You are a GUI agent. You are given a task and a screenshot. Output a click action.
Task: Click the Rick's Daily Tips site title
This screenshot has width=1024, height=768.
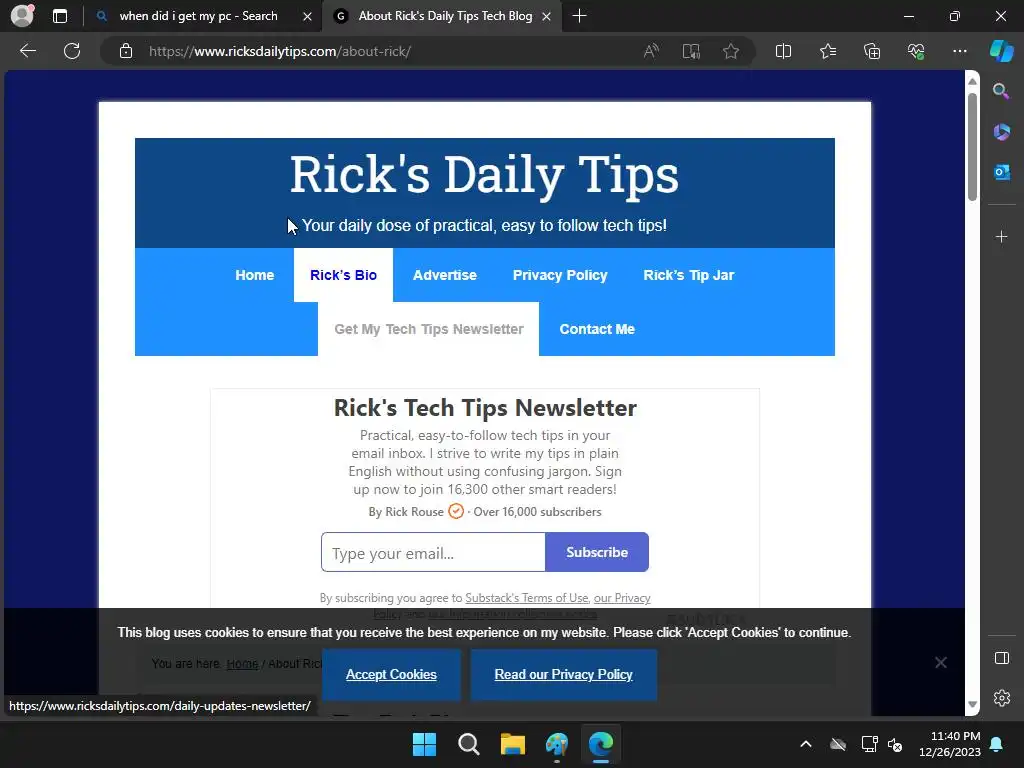pos(485,174)
